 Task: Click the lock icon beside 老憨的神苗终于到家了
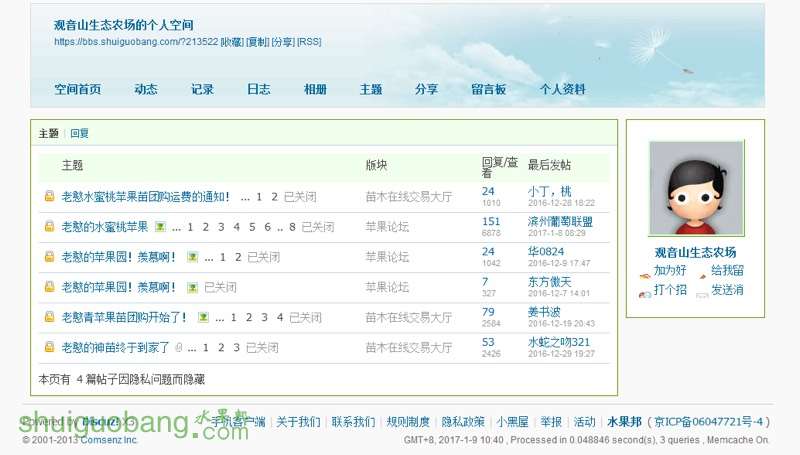pos(48,347)
